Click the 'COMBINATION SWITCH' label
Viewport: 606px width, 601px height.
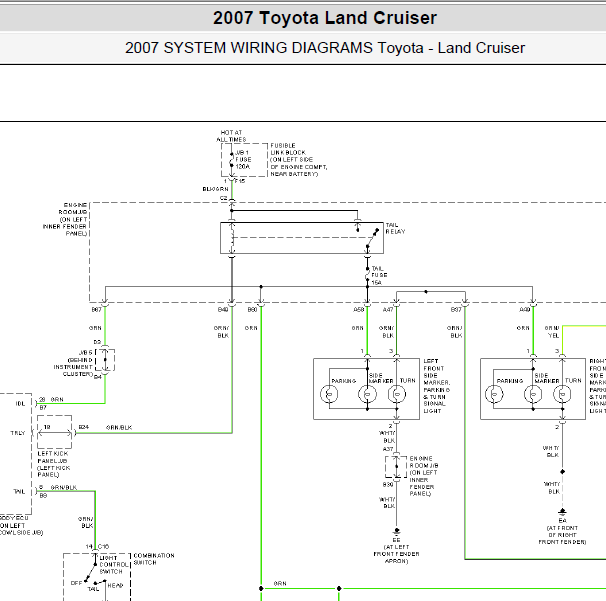pyautogui.click(x=154, y=559)
